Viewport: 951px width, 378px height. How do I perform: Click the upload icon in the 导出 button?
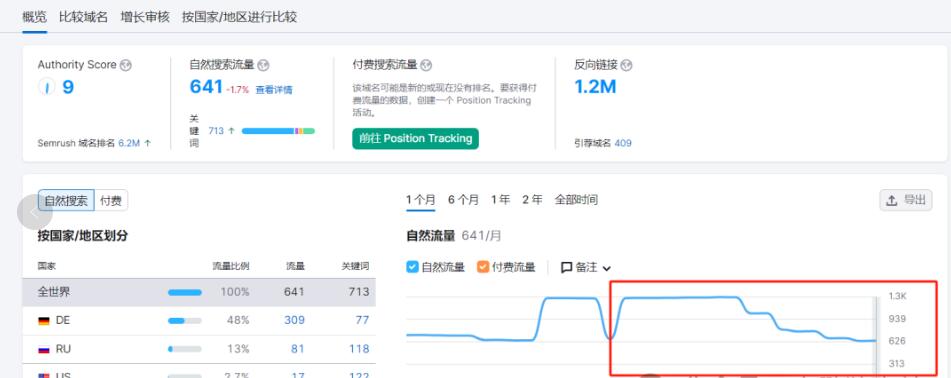[892, 200]
